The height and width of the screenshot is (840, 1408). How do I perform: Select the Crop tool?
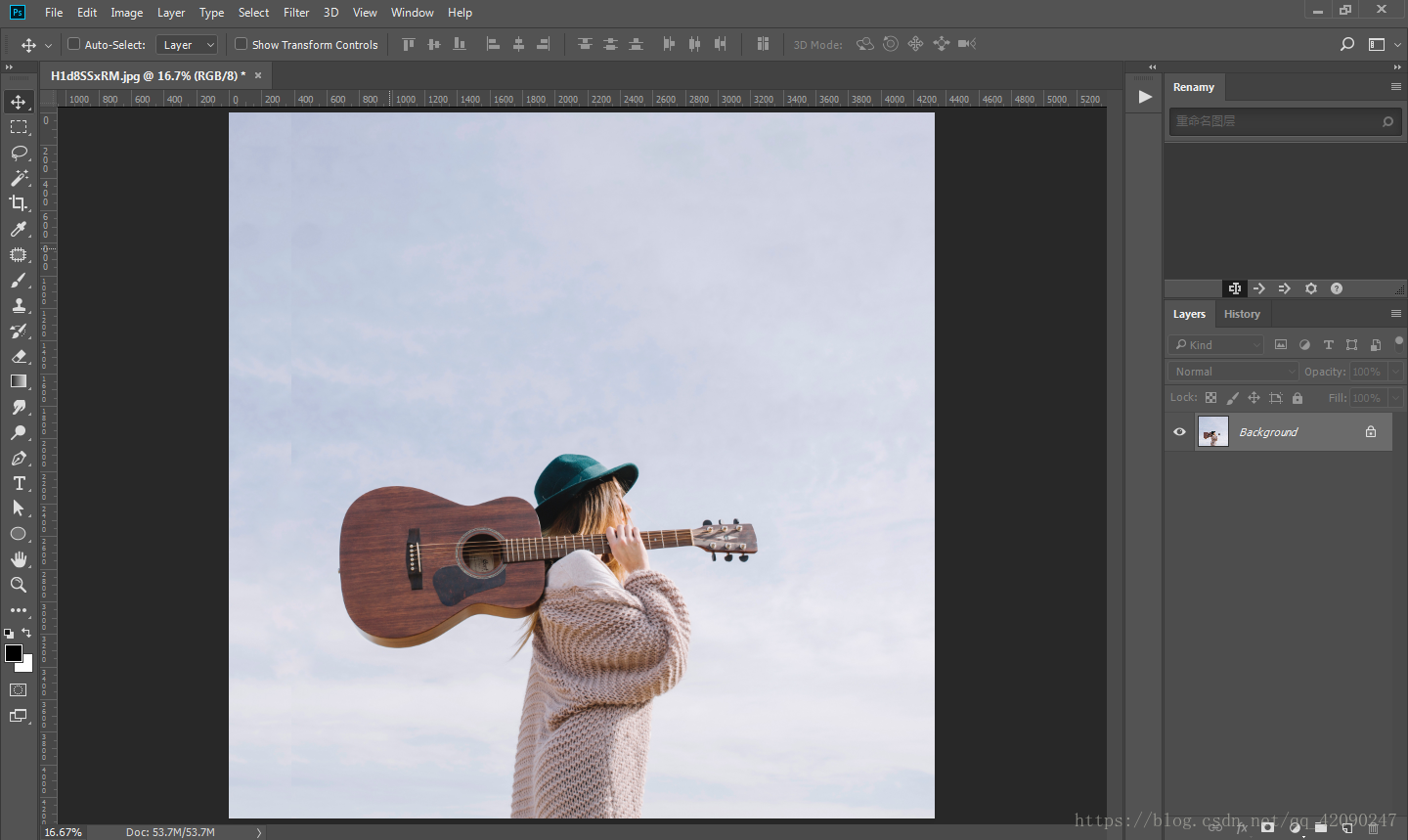(19, 203)
